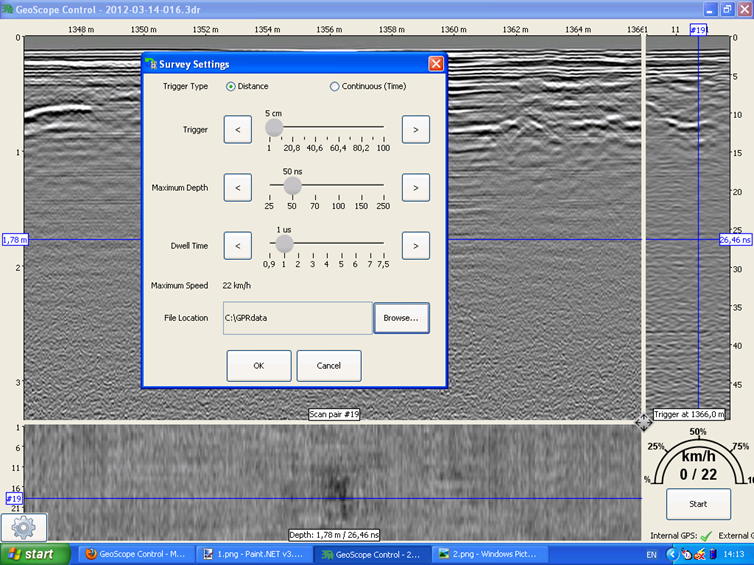The height and width of the screenshot is (565, 754).
Task: Increase Dwell Time with right arrow
Action: (416, 245)
